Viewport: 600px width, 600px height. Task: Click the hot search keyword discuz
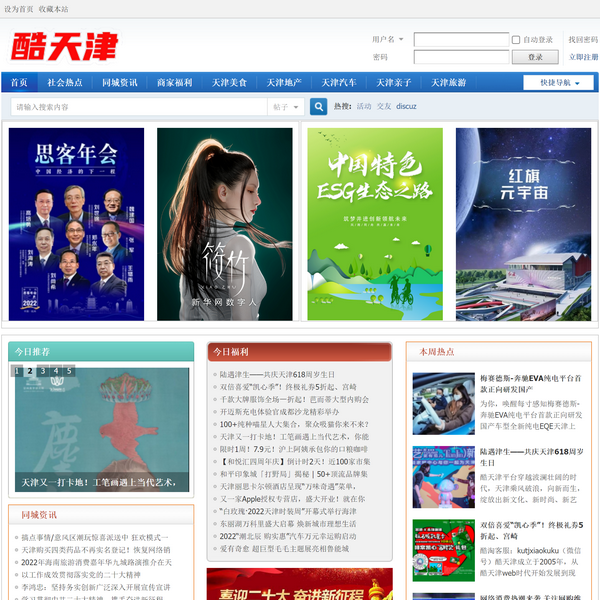[x=406, y=106]
